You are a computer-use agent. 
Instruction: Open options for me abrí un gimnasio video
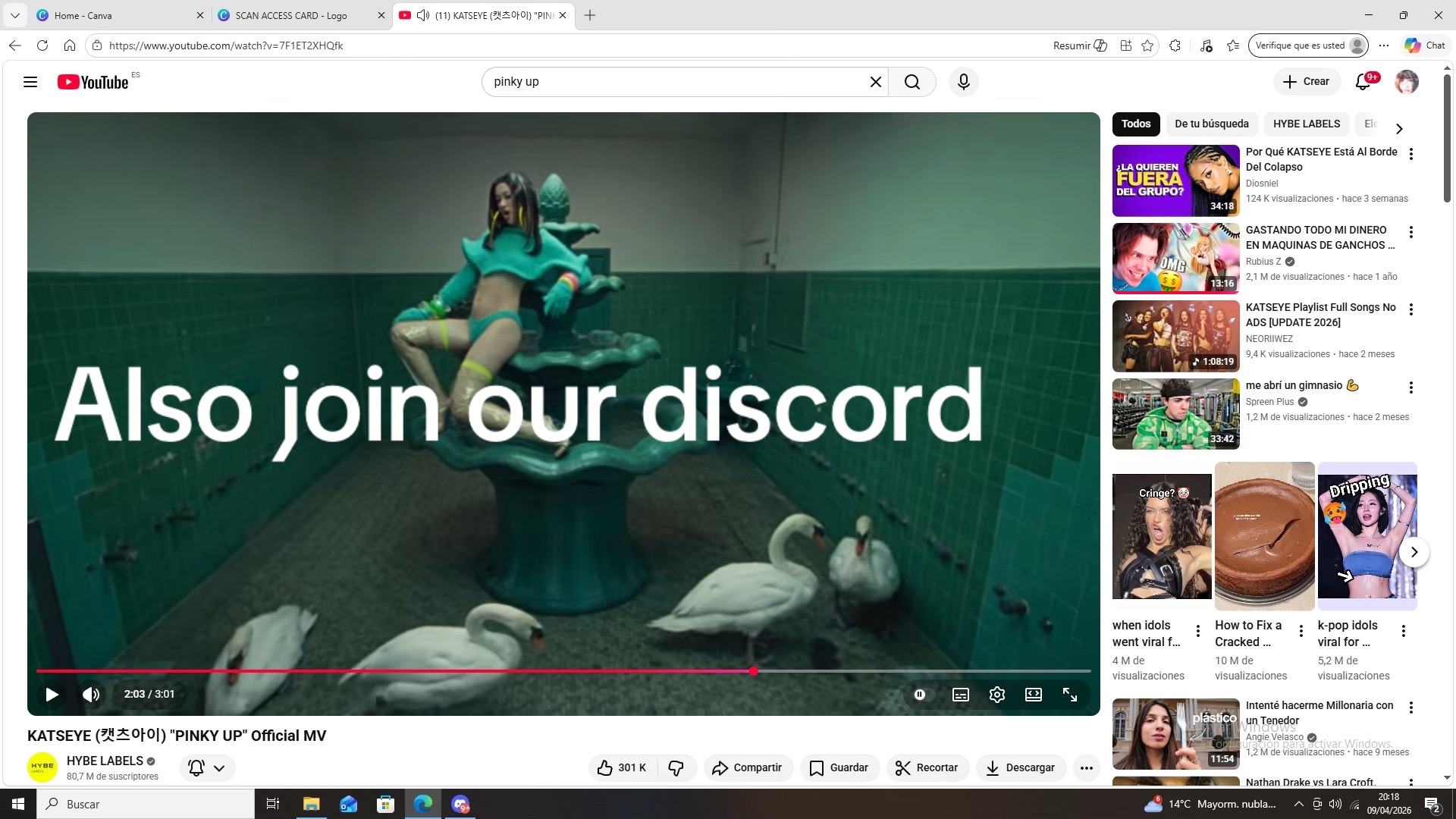[x=1410, y=388]
